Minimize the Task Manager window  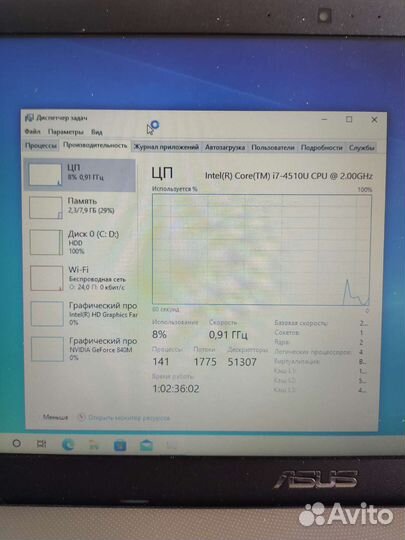[x=324, y=119]
